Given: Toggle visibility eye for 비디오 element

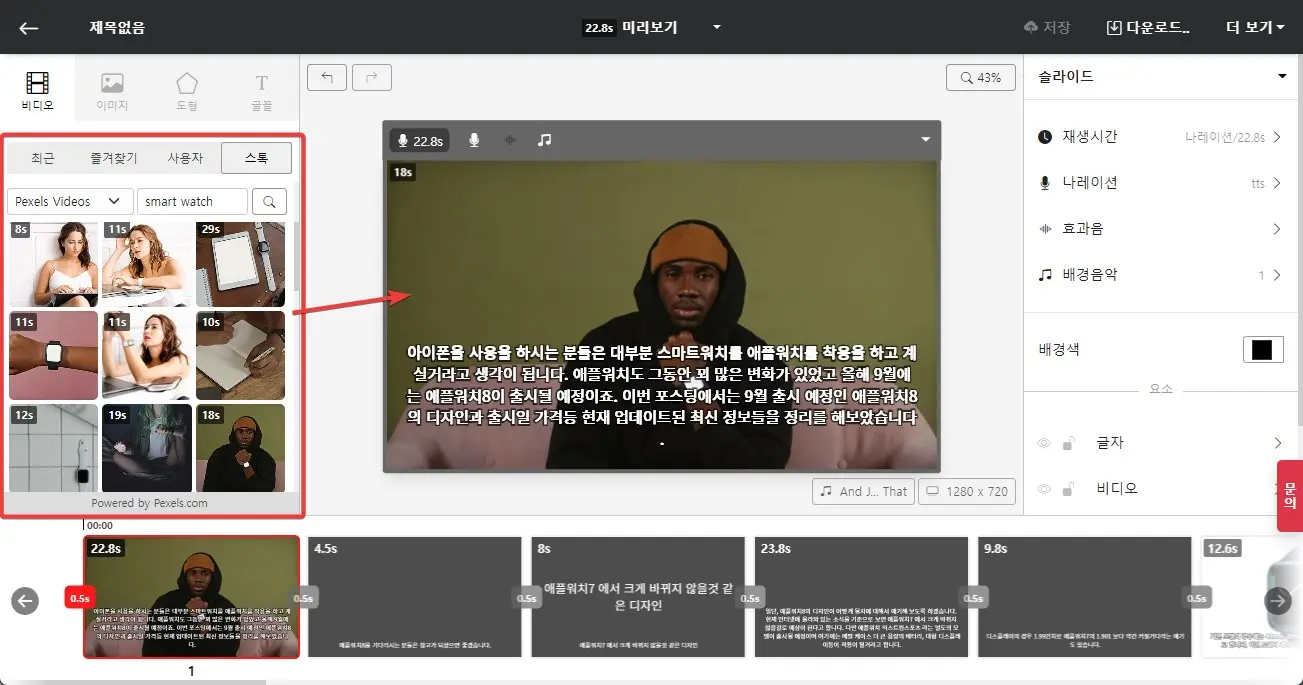Looking at the screenshot, I should click(1044, 489).
